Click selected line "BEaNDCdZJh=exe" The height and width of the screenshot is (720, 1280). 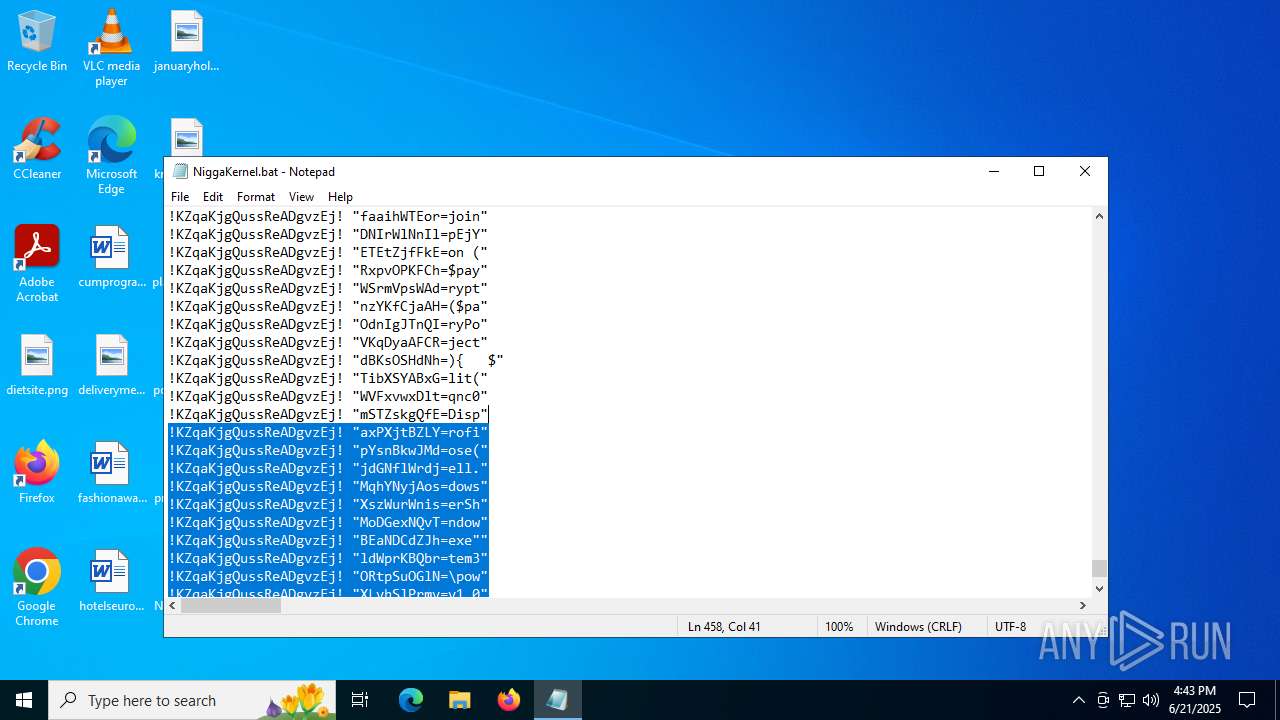coord(328,540)
